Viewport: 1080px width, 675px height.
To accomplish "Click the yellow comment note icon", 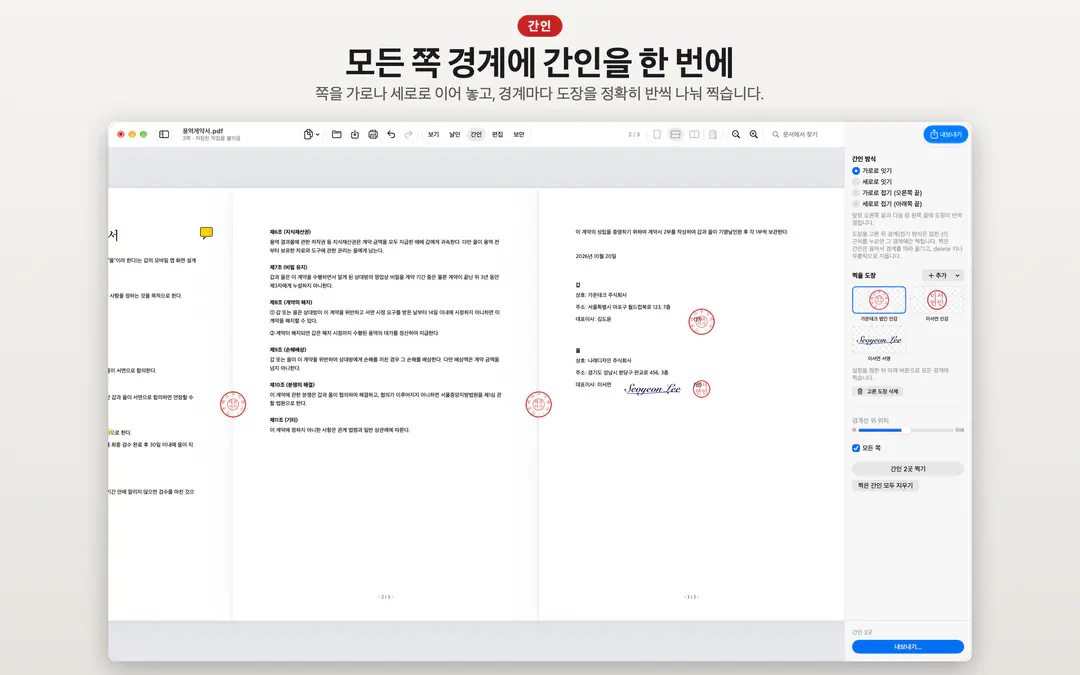I will click(x=206, y=233).
